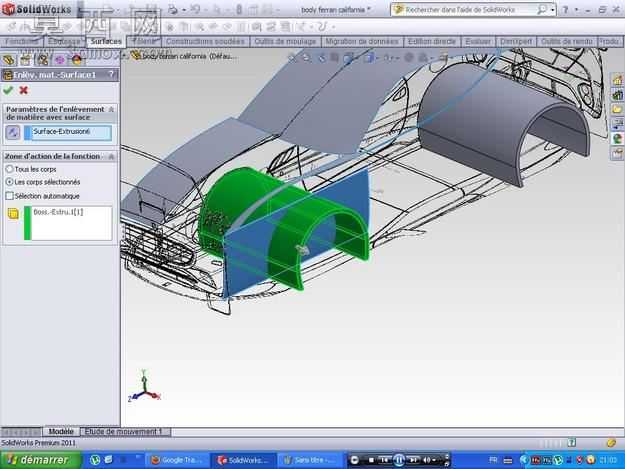Open the FeatureManager design tree tab
625x469 pixels.
click(8, 60)
